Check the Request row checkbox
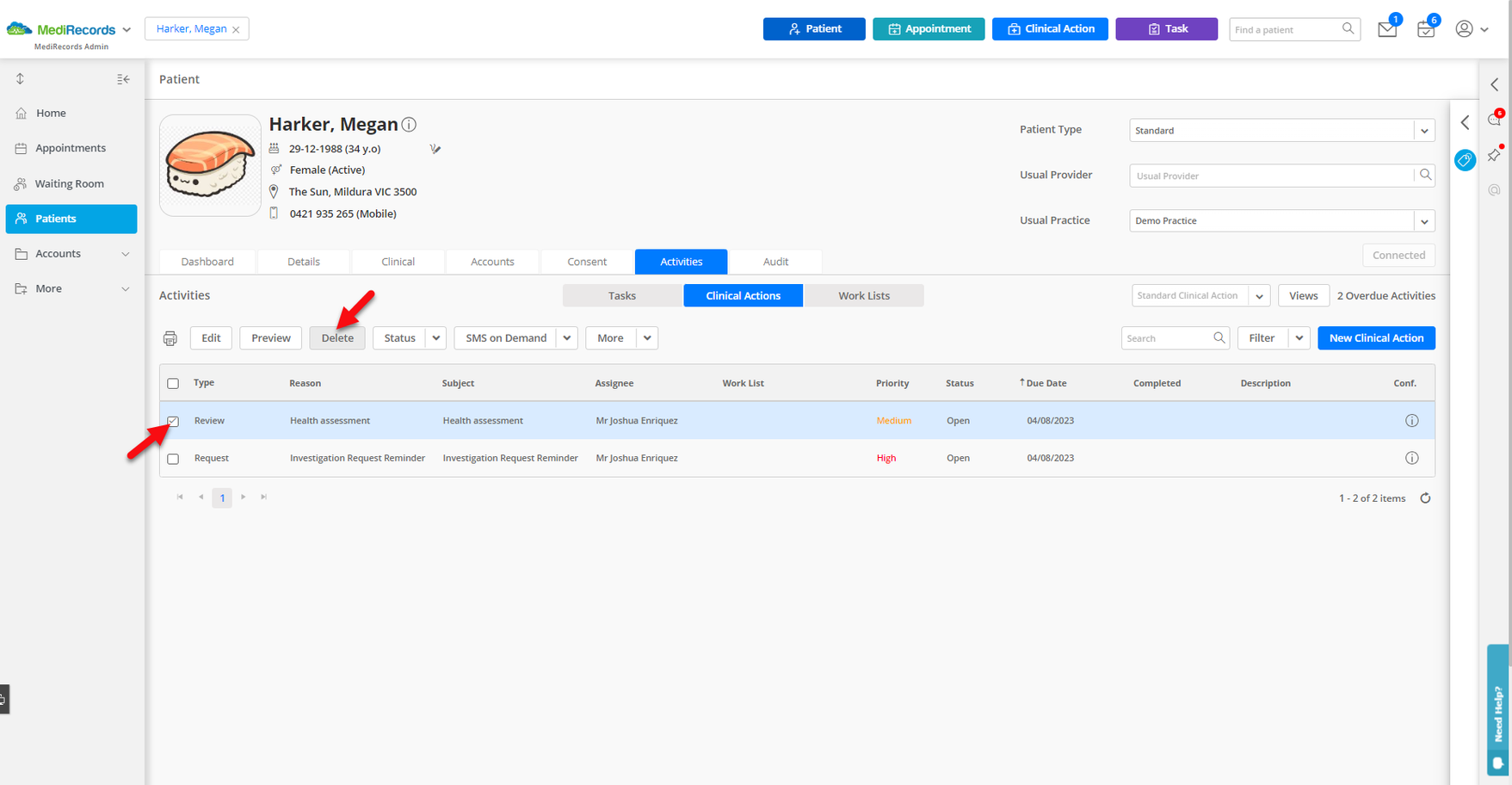Image resolution: width=1512 pixels, height=785 pixels. pos(173,459)
